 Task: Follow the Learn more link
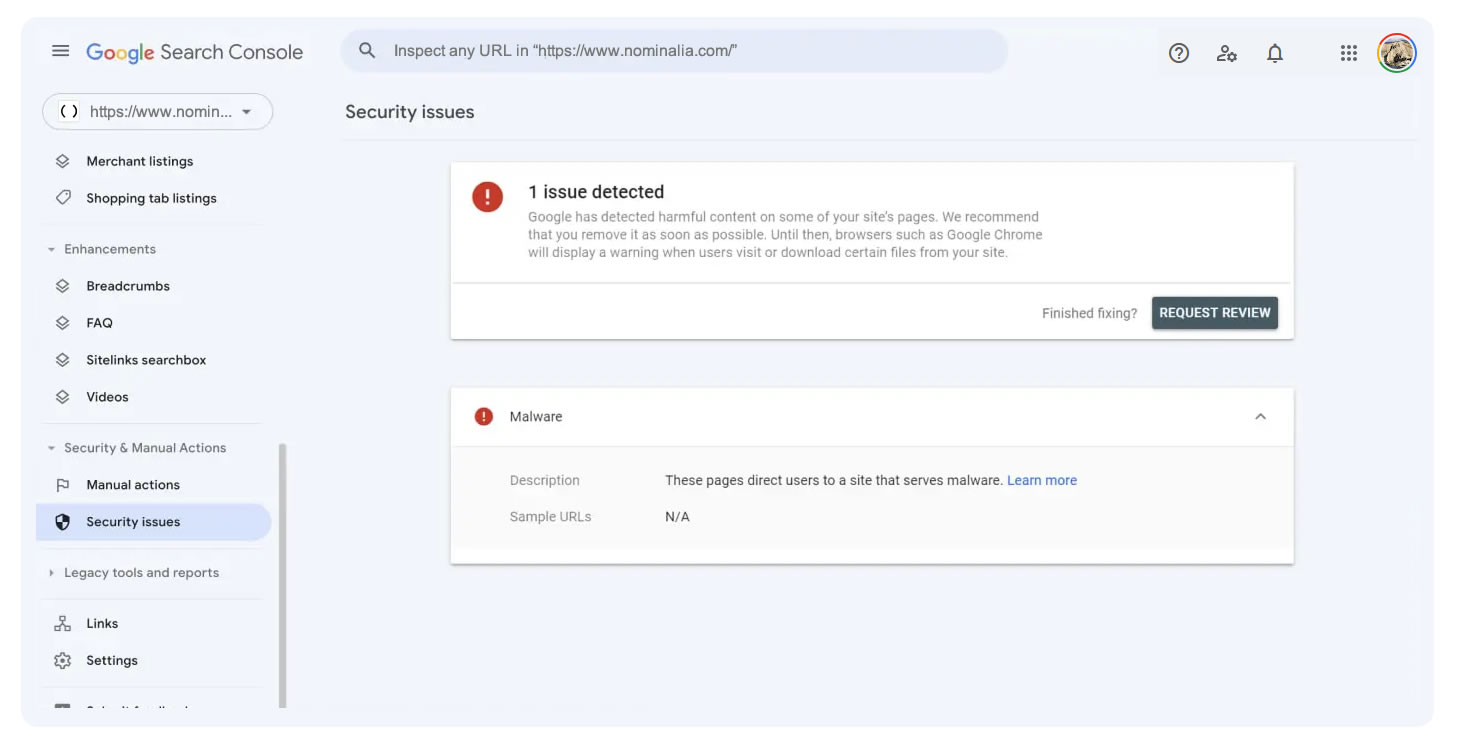click(x=1042, y=480)
